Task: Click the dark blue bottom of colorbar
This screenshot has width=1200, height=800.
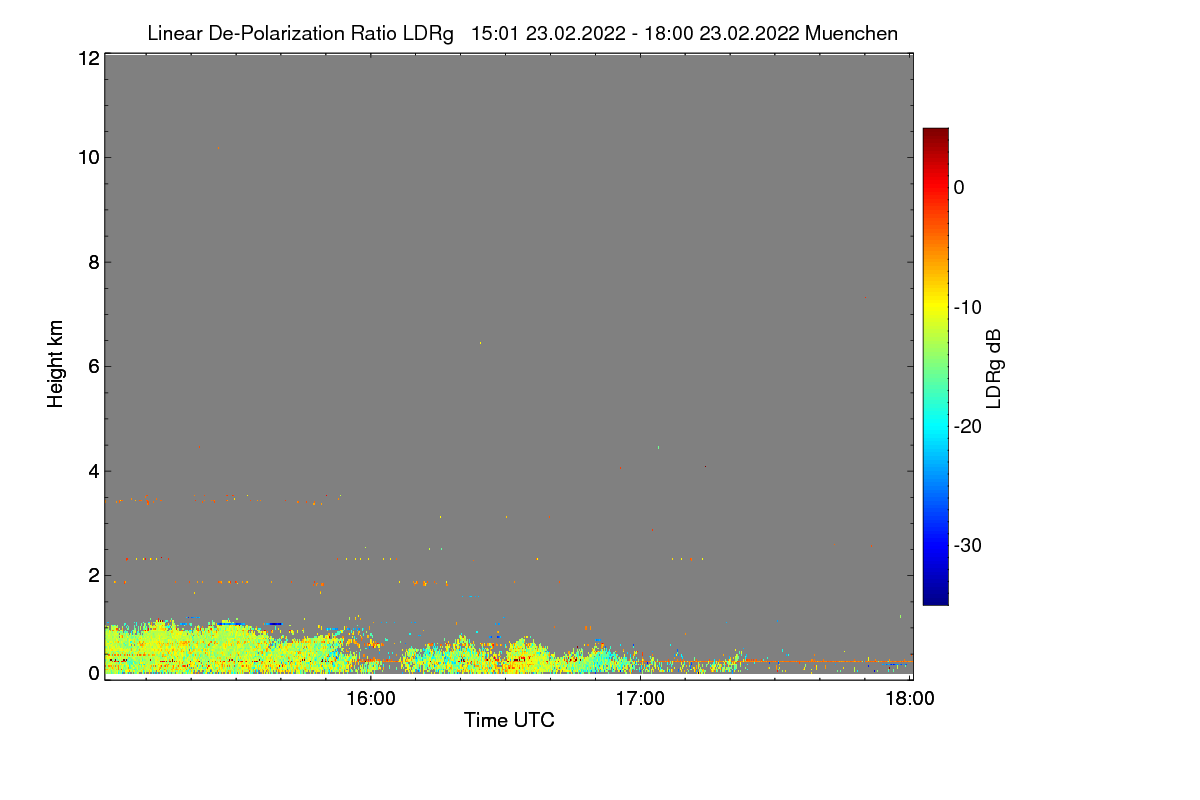Action: tap(935, 597)
